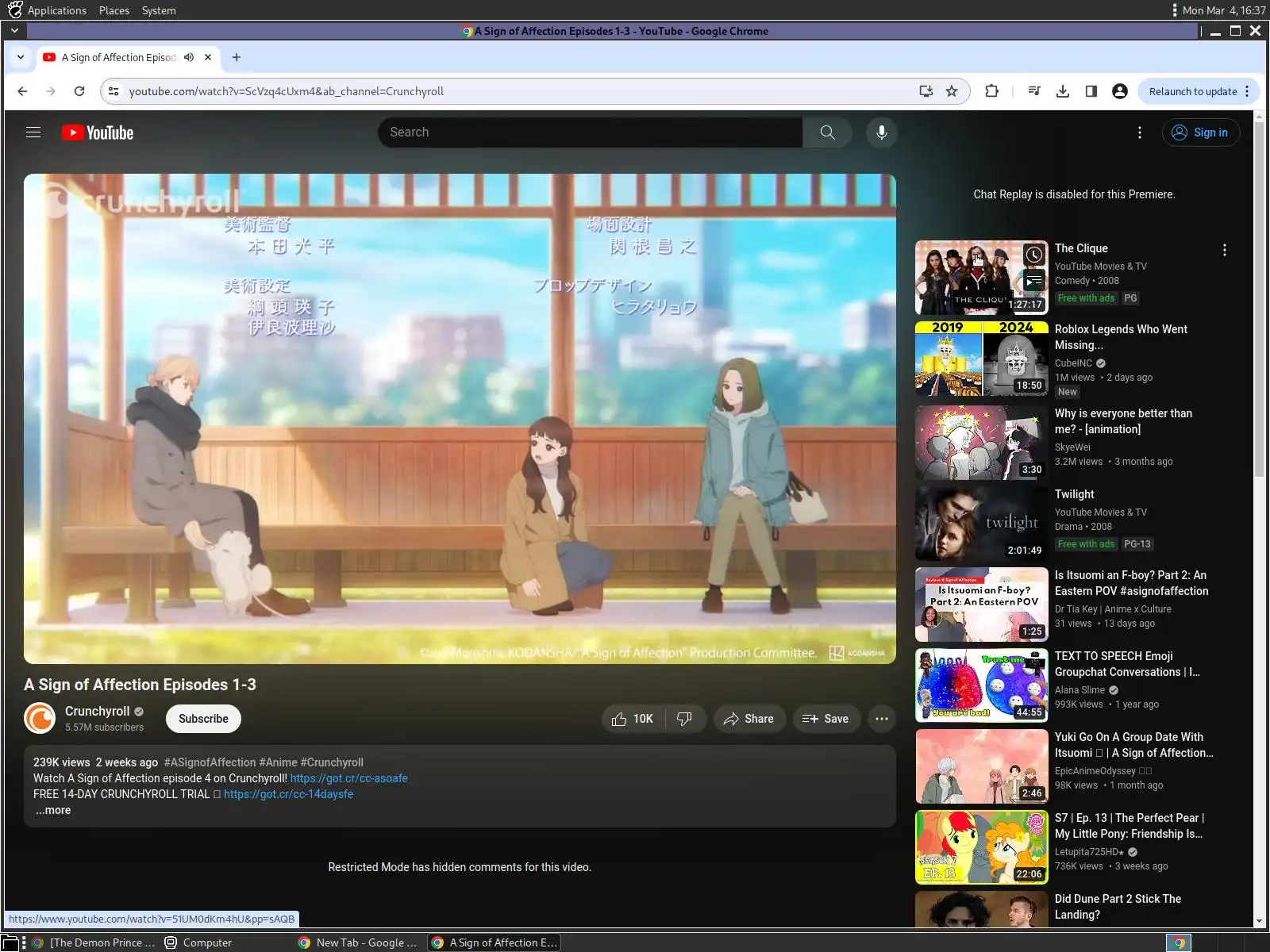Viewport: 1270px width, 952px height.
Task: Open Twilight movie thumbnail
Action: 981,524
